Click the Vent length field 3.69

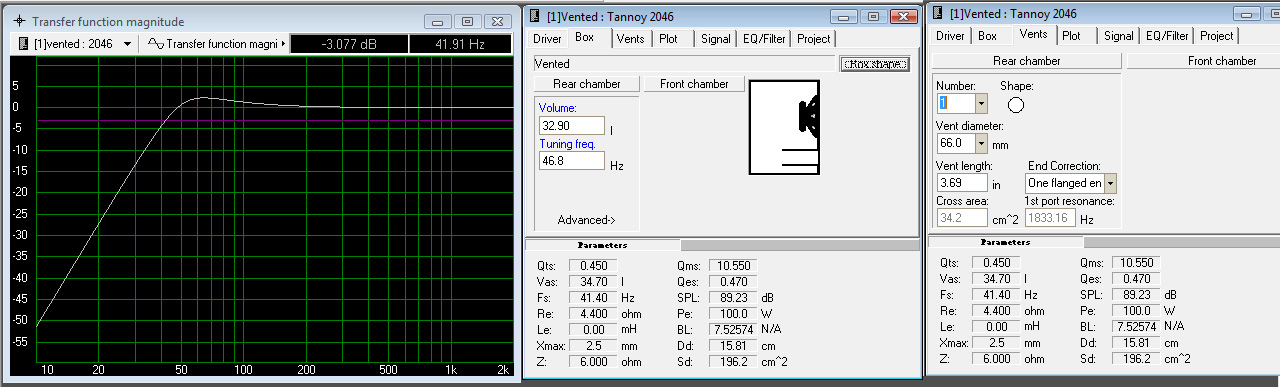point(961,183)
